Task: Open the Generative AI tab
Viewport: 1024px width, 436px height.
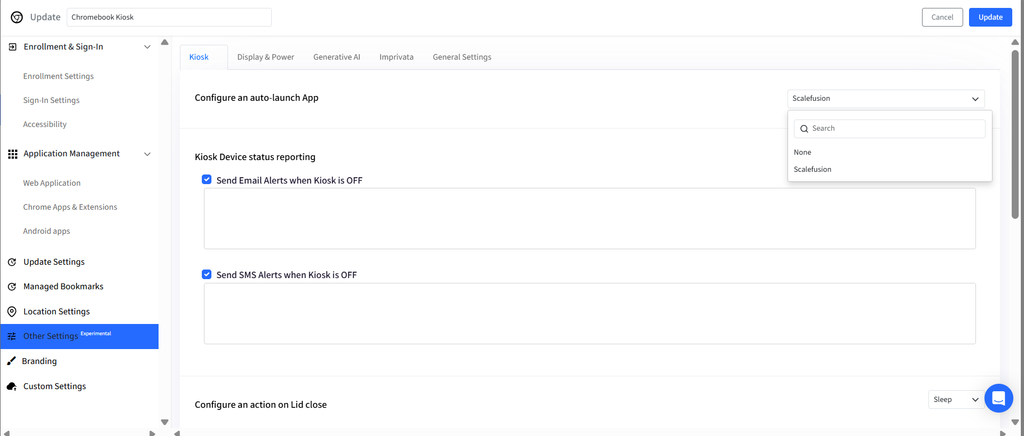Action: coord(336,57)
